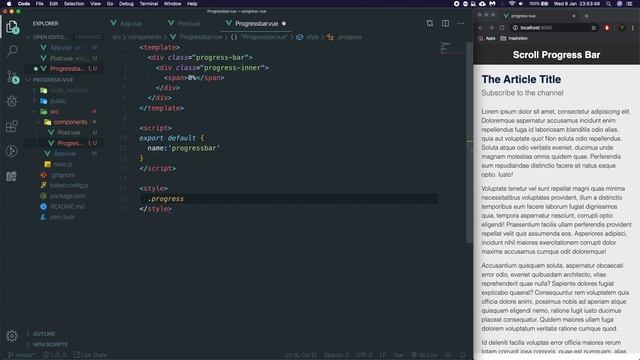Screen dimensions: 640x360
Task: Open the browser three-dot menu
Action: pyautogui.click(x=633, y=28)
